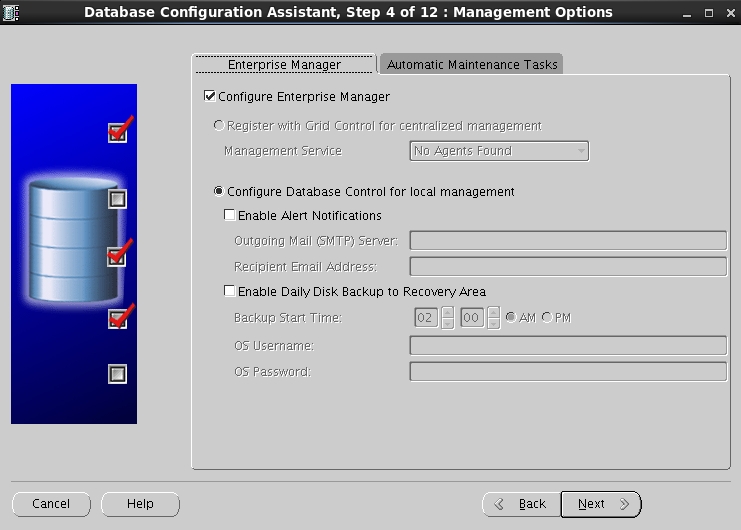Image resolution: width=741 pixels, height=530 pixels.
Task: Decrease the backup hour spinner
Action: click(x=448, y=324)
